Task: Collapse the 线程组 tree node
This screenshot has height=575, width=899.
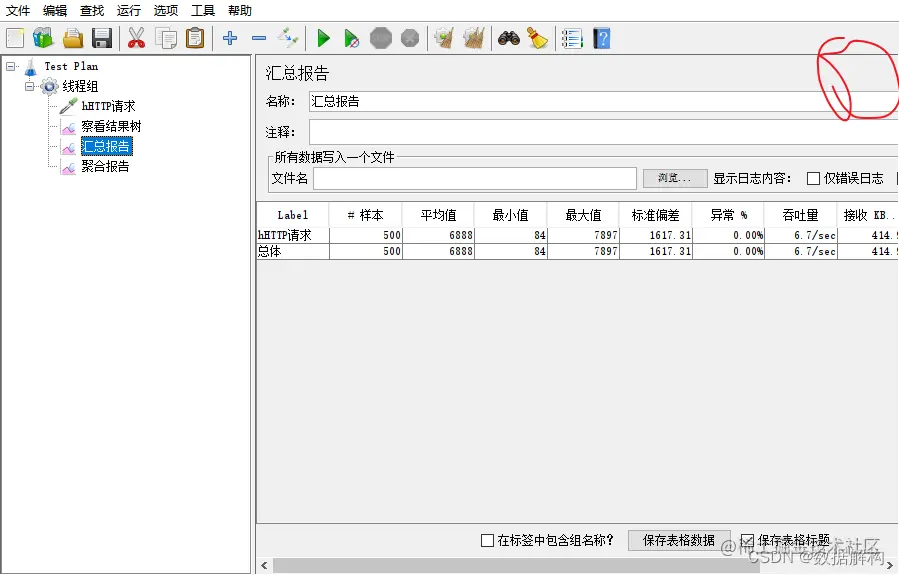Action: pos(29,87)
